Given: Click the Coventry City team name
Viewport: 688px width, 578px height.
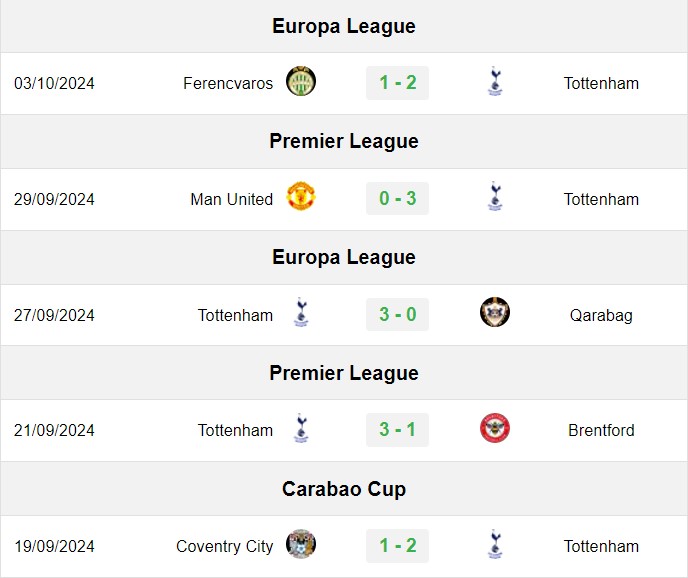Looking at the screenshot, I should 225,546.
